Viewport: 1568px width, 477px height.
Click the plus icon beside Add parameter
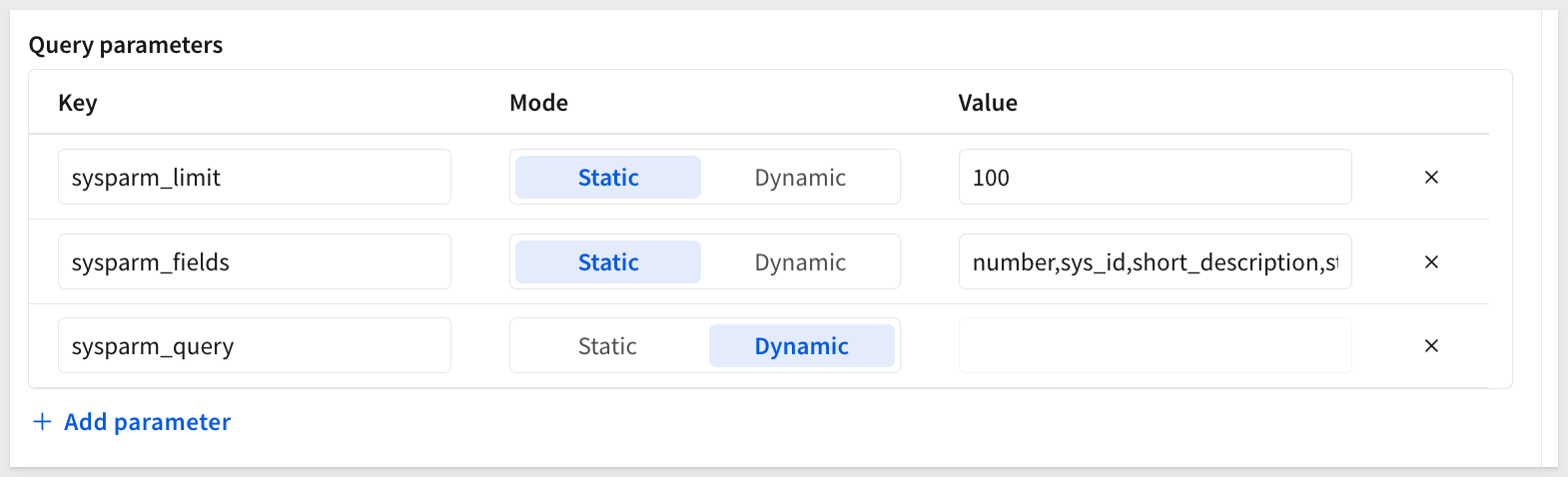pos(42,422)
